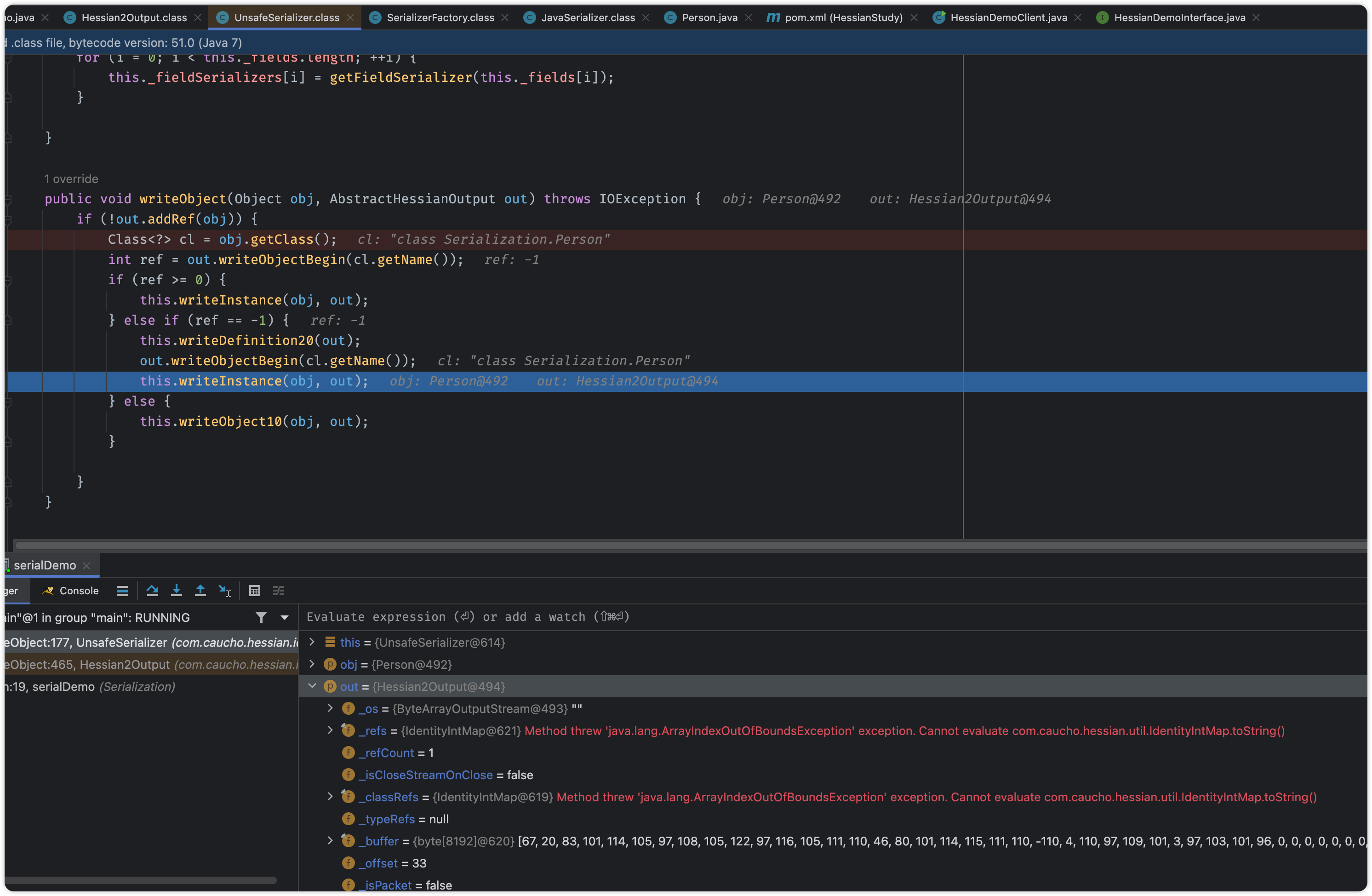Switch to the JavaSerializer.class tab
Screen dimensions: 1372x896
tap(588, 17)
